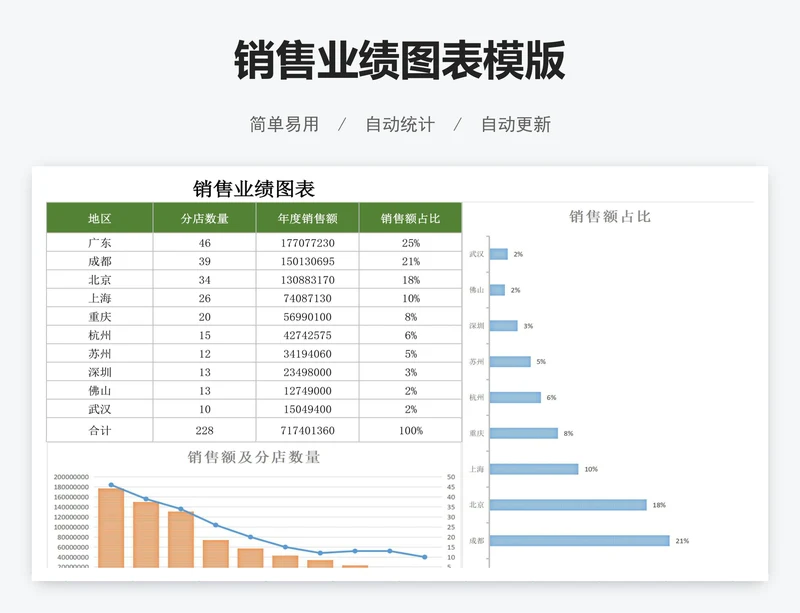Click the 杭州 6% bar in chart

tap(515, 397)
